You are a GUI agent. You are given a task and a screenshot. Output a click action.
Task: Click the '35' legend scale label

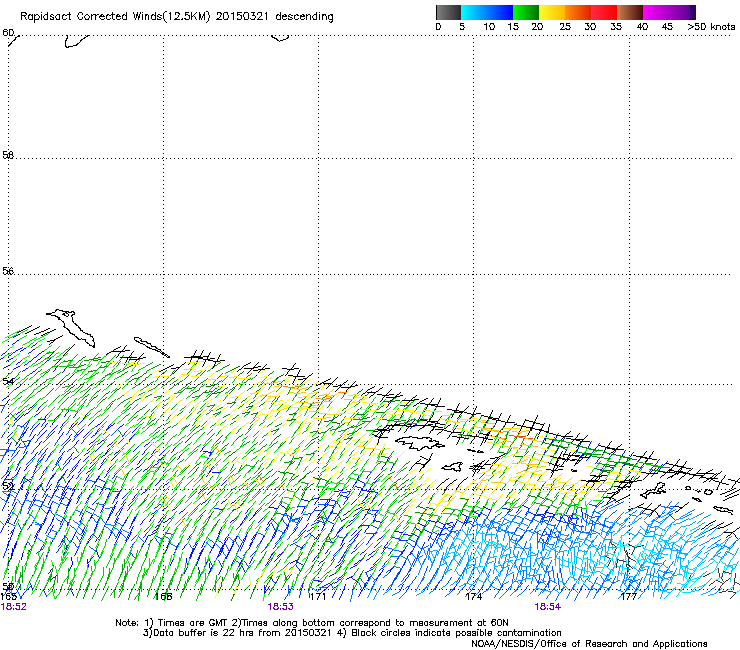pyautogui.click(x=616, y=27)
